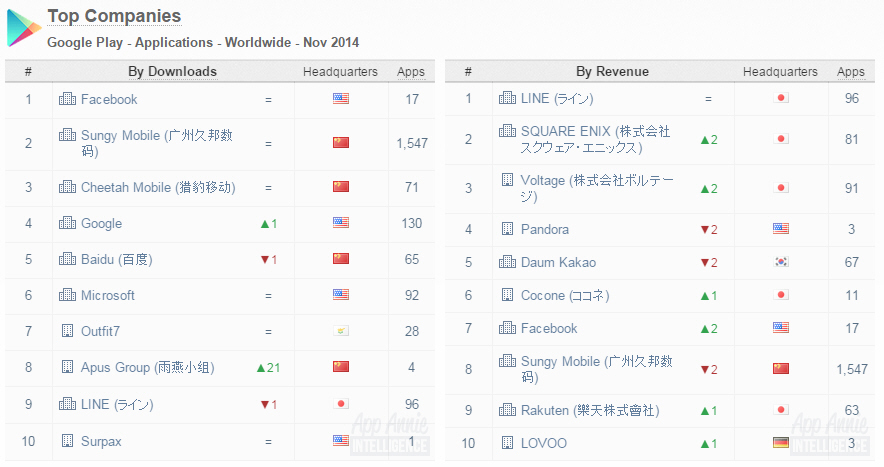Click the Apps header in the Downloads table

(x=410, y=72)
